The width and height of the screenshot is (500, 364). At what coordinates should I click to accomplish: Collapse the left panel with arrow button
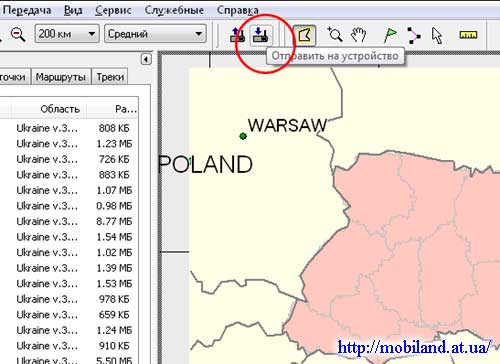tap(146, 59)
